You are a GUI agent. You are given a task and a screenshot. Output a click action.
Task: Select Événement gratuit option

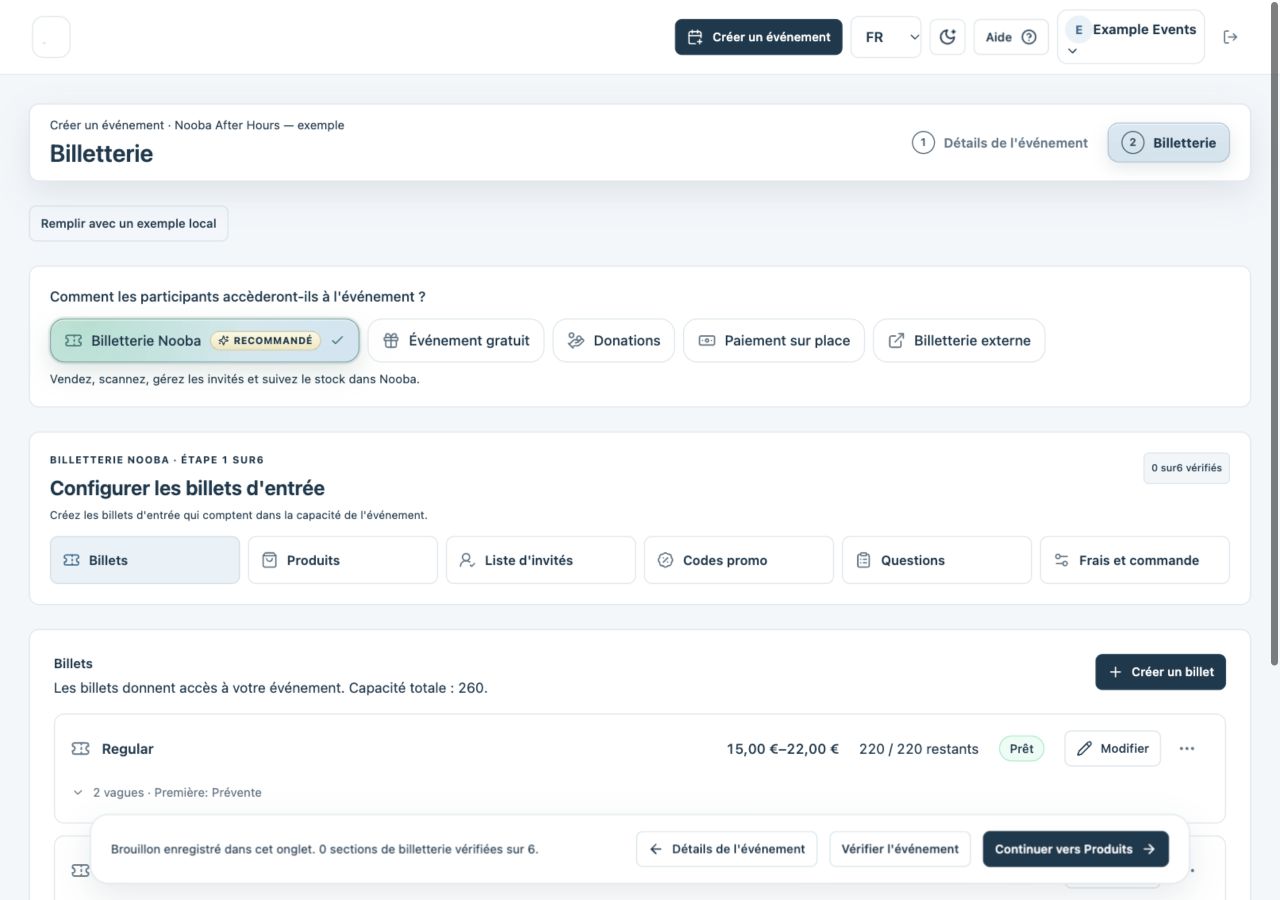pos(456,341)
